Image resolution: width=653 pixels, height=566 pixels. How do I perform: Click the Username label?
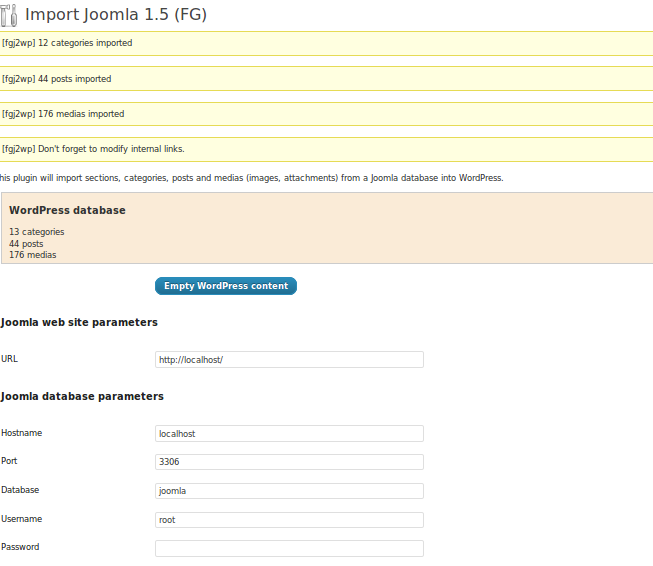(x=22, y=519)
